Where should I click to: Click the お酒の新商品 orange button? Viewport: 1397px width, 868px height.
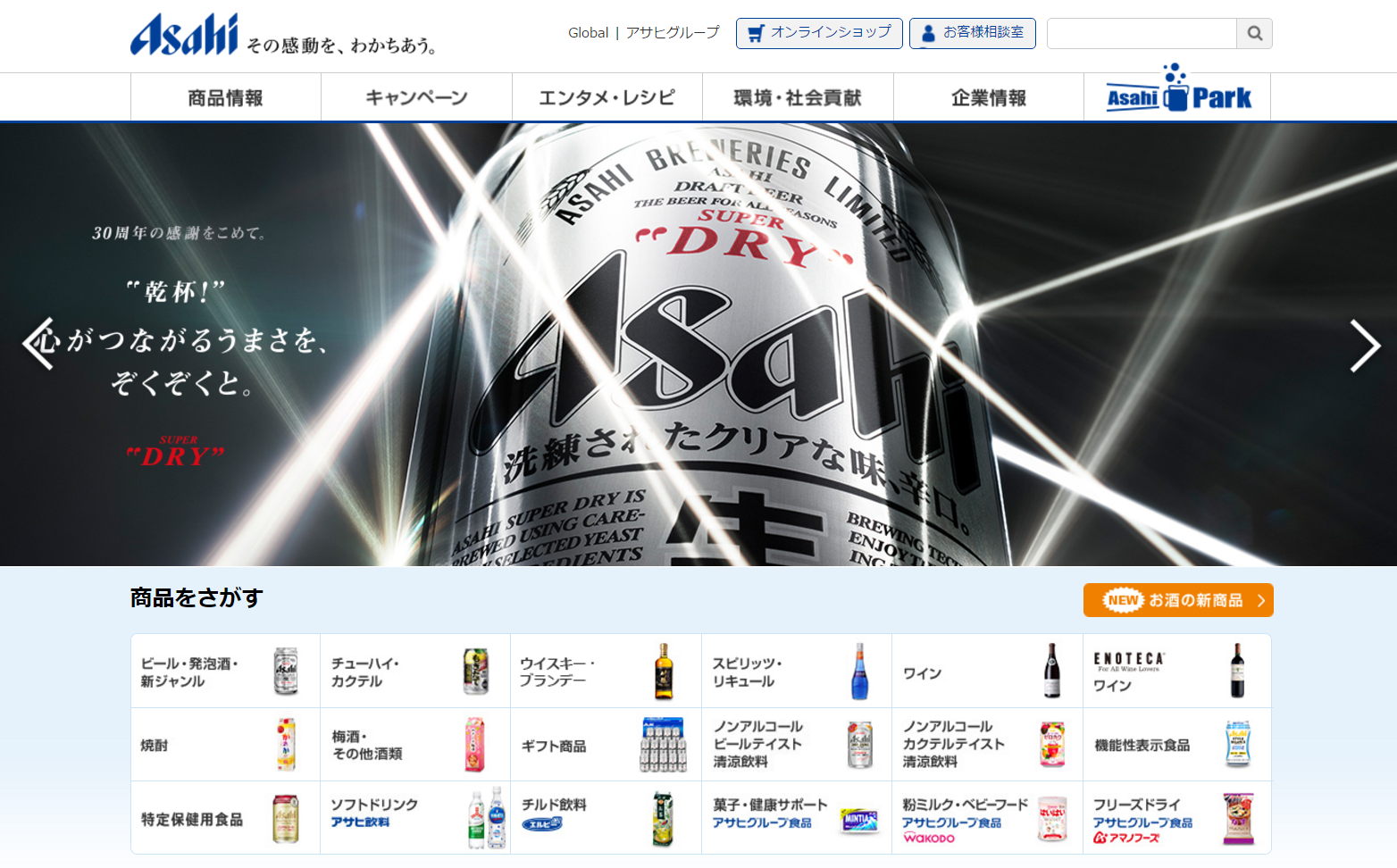click(x=1178, y=600)
